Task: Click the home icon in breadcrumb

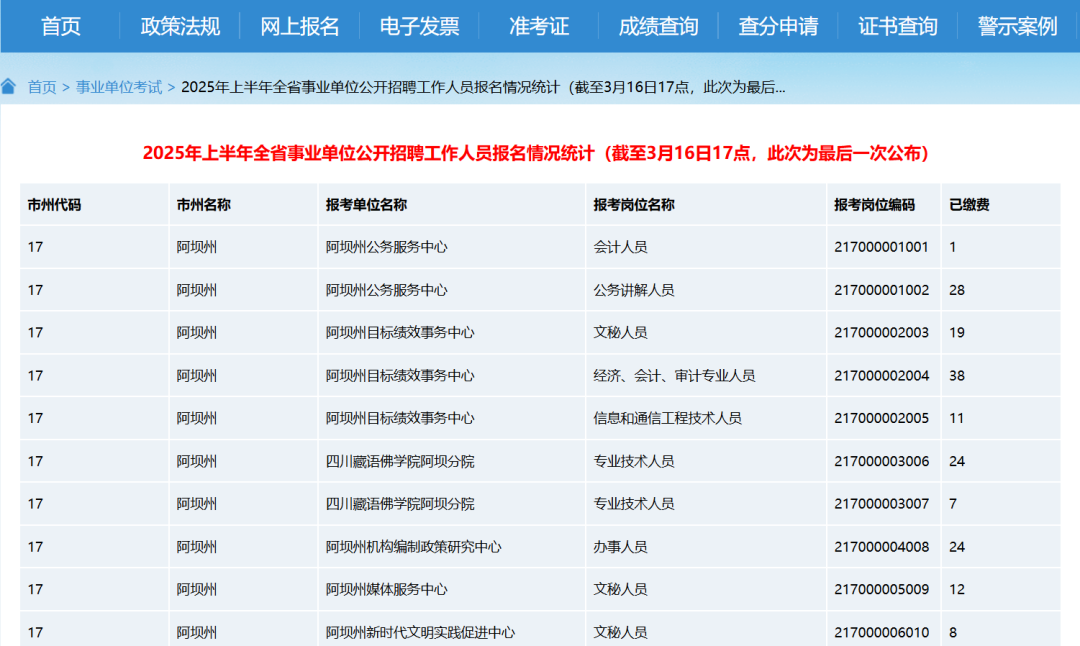Action: coord(9,87)
